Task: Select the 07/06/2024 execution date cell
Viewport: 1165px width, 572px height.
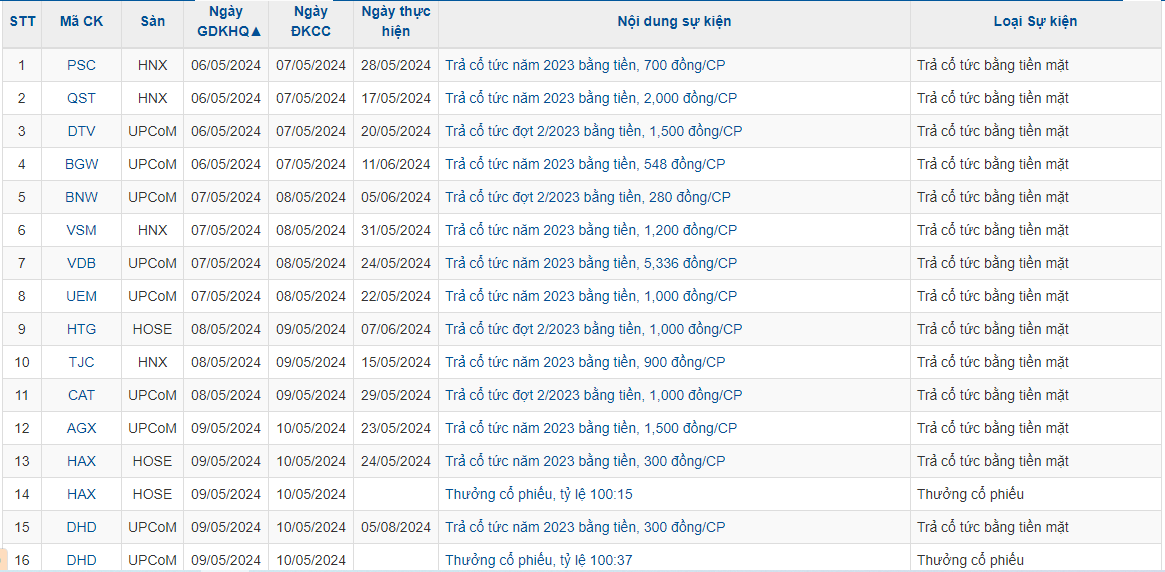Action: pos(396,329)
